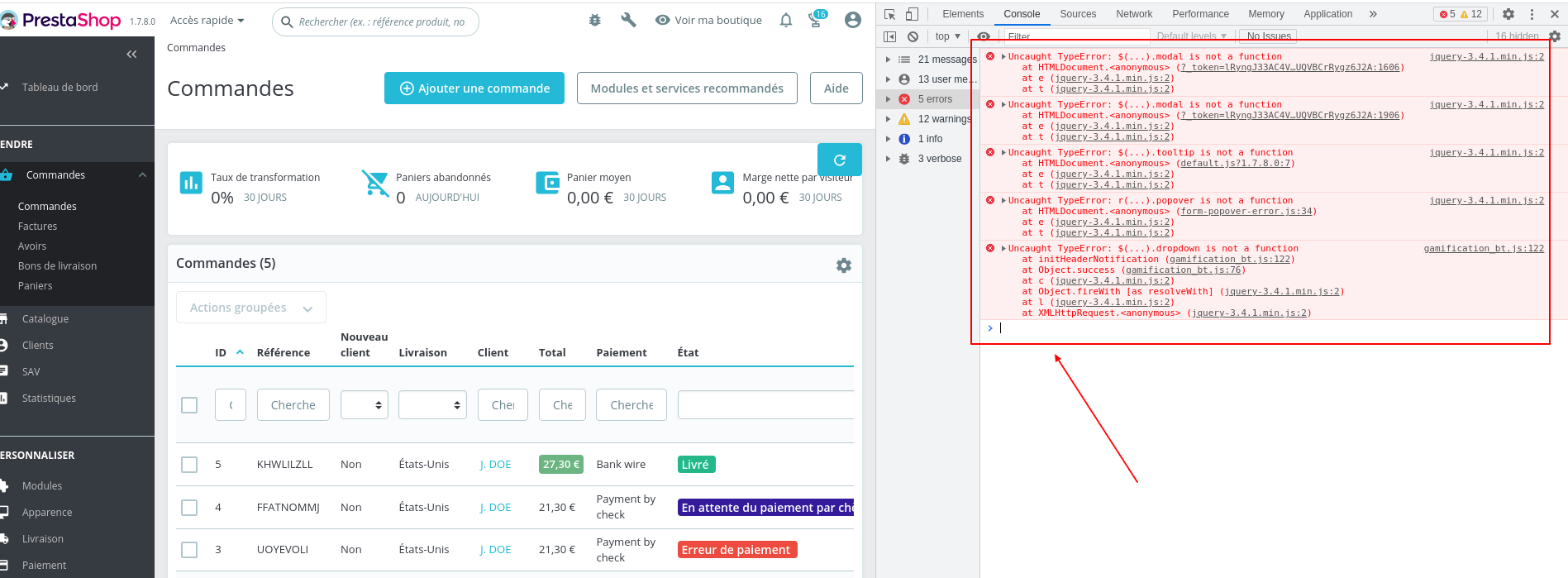This screenshot has height=578, width=1568.
Task: Open Actions groupées dropdown
Action: pyautogui.click(x=251, y=308)
